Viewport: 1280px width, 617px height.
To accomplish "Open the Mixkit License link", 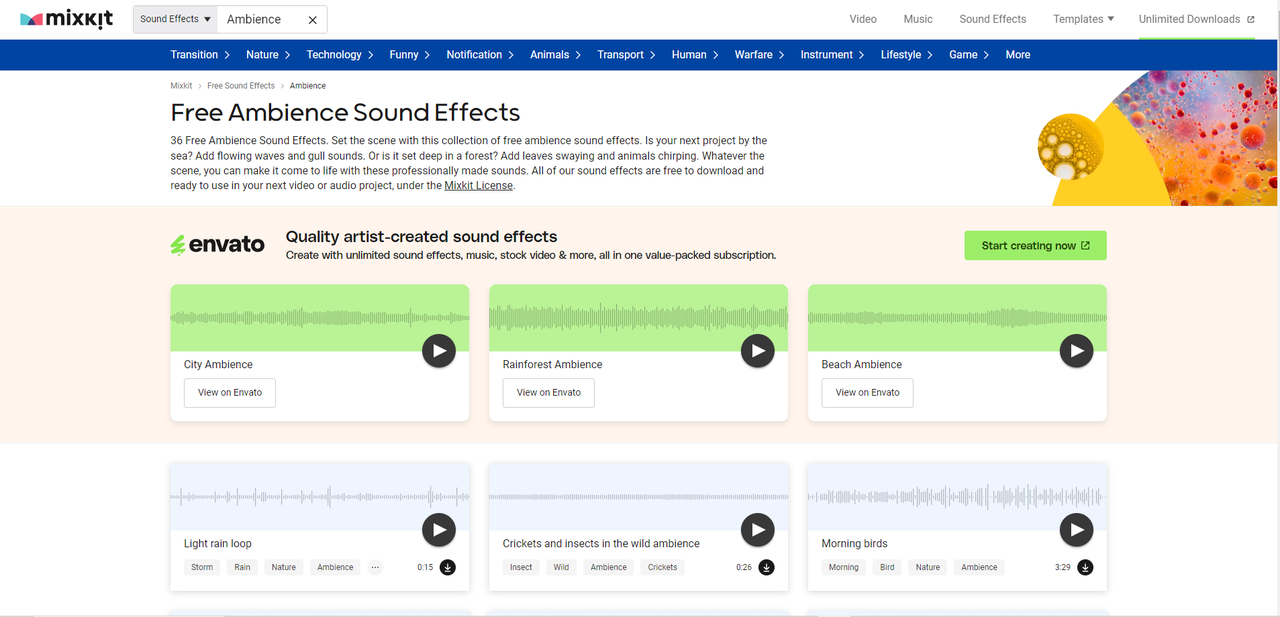I will tap(478, 185).
